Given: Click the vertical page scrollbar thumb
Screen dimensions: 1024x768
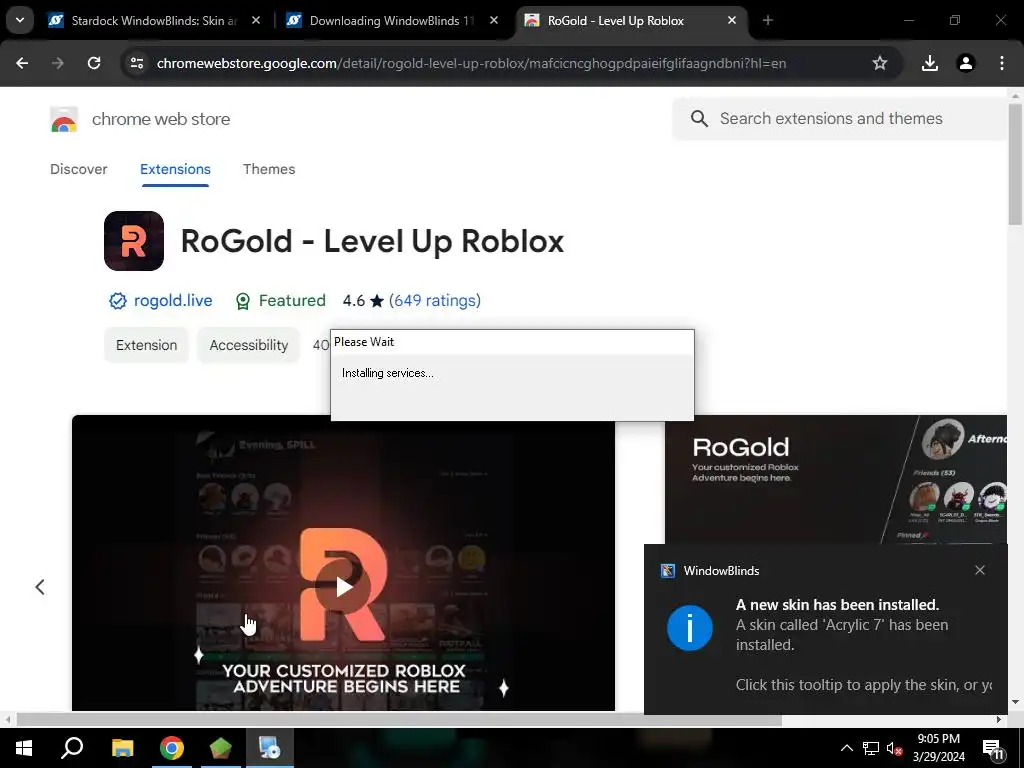Looking at the screenshot, I should tap(1016, 163).
